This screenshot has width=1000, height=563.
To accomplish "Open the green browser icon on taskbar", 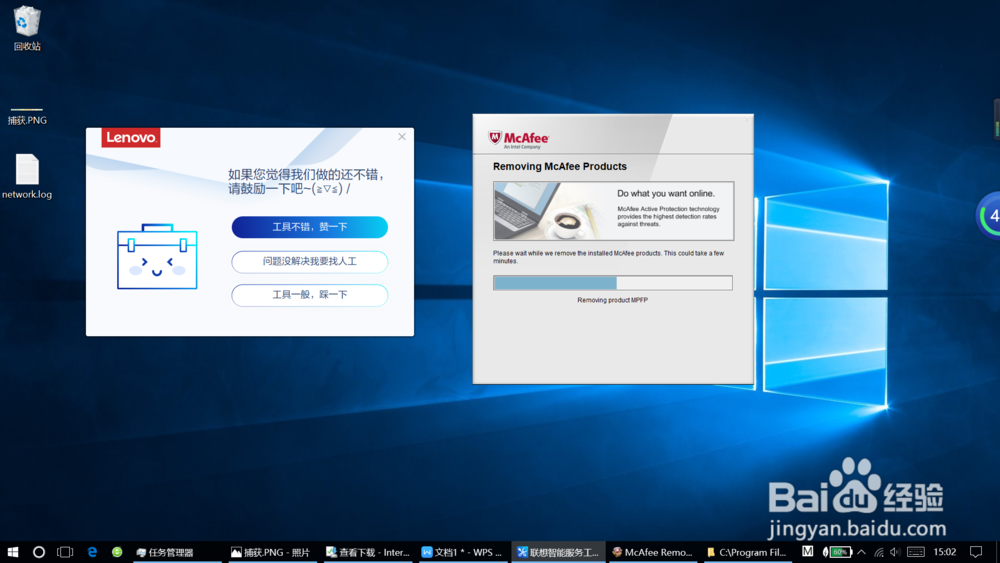I will click(117, 552).
